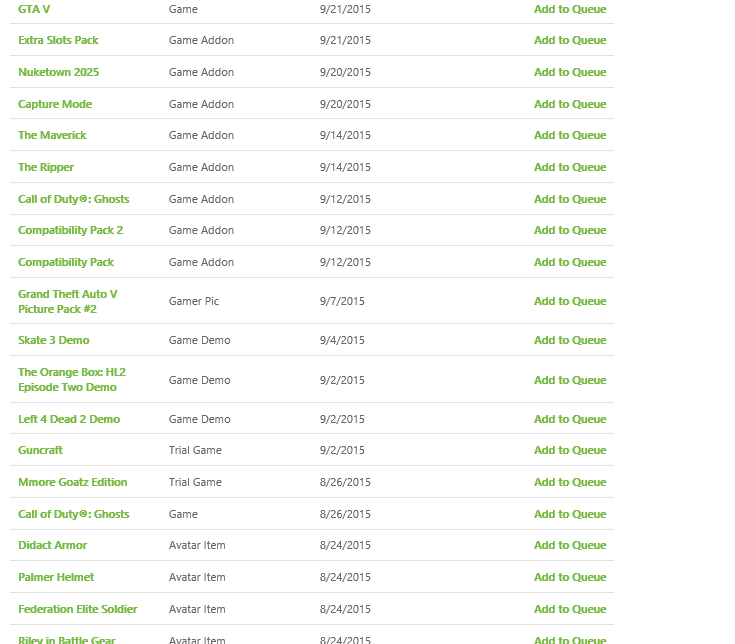This screenshot has width=735, height=644.
Task: Open The Maverick link
Action: coord(52,135)
